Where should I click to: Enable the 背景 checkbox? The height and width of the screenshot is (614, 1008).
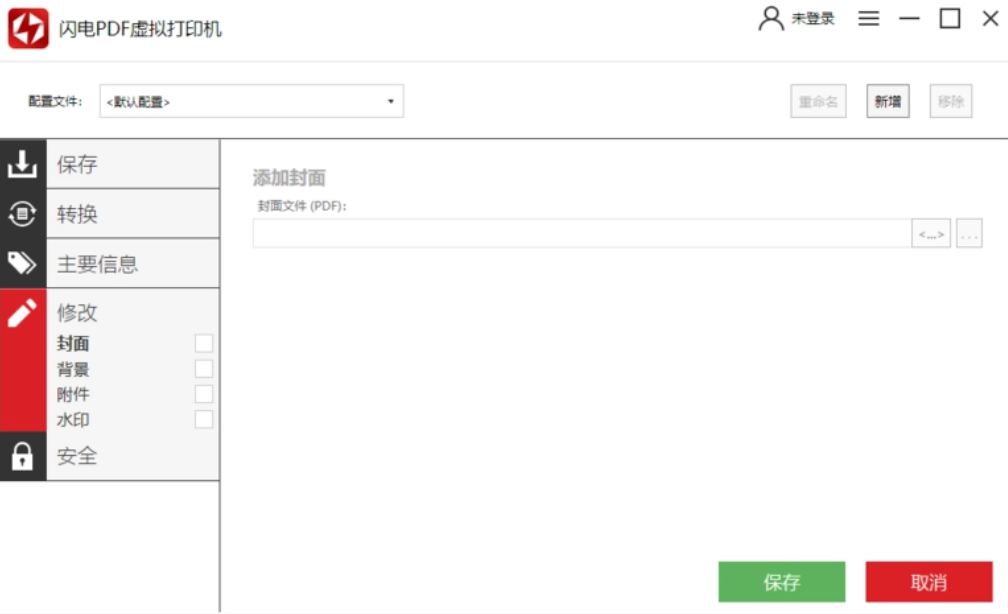(x=204, y=369)
